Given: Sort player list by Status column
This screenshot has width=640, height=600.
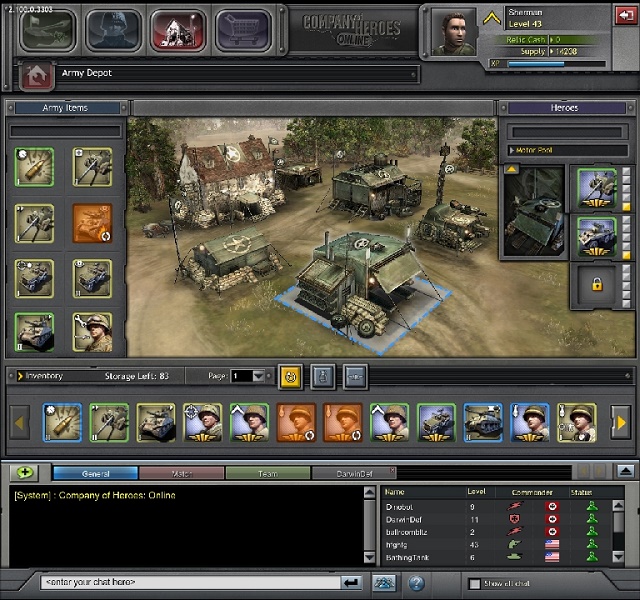Looking at the screenshot, I should pyautogui.click(x=581, y=492).
